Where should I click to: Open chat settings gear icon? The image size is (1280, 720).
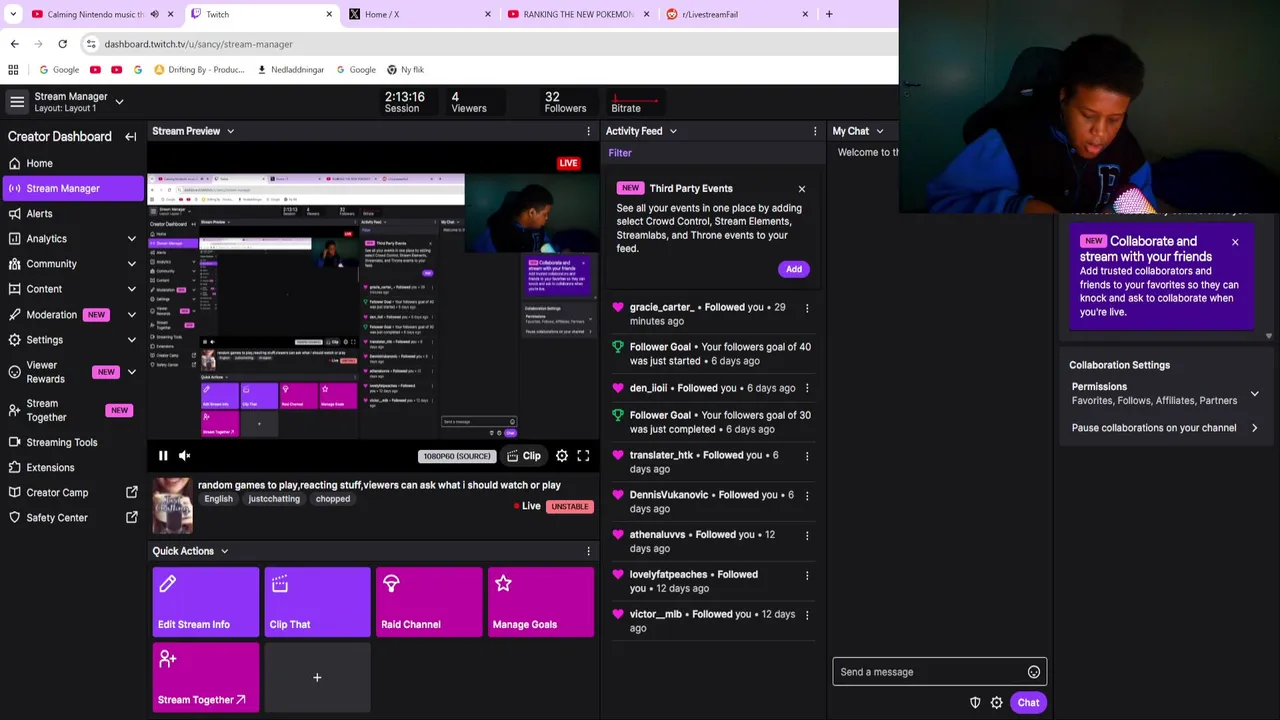(996, 703)
